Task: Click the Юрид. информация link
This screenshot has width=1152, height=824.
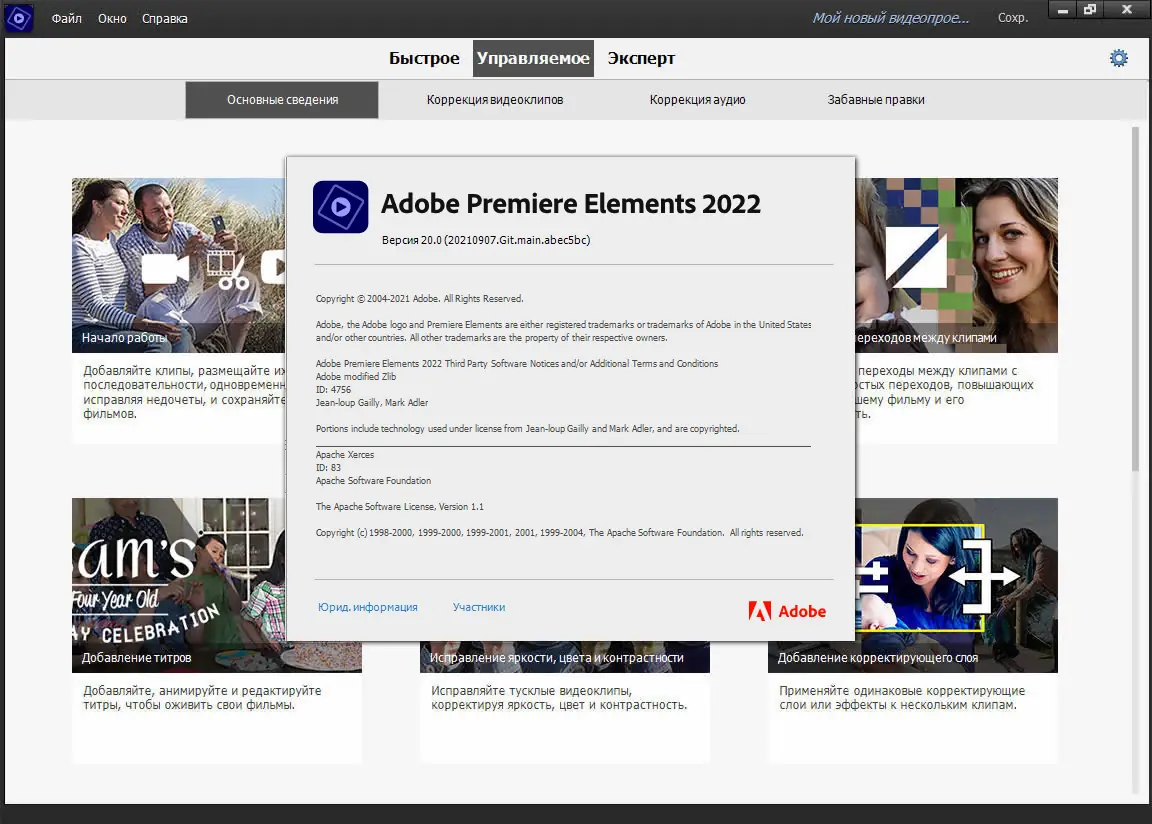Action: pyautogui.click(x=367, y=607)
